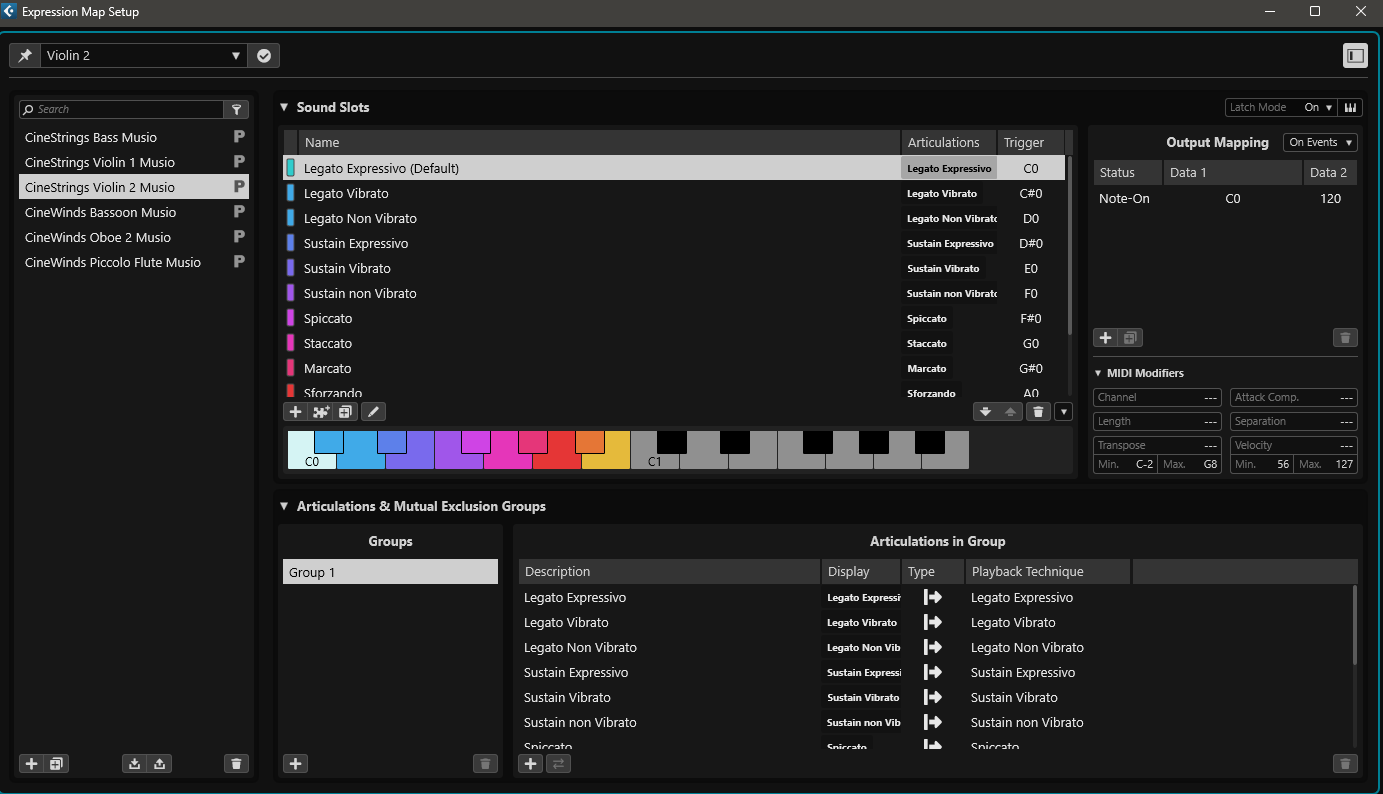Duplicate the selected sound slot

point(346,412)
